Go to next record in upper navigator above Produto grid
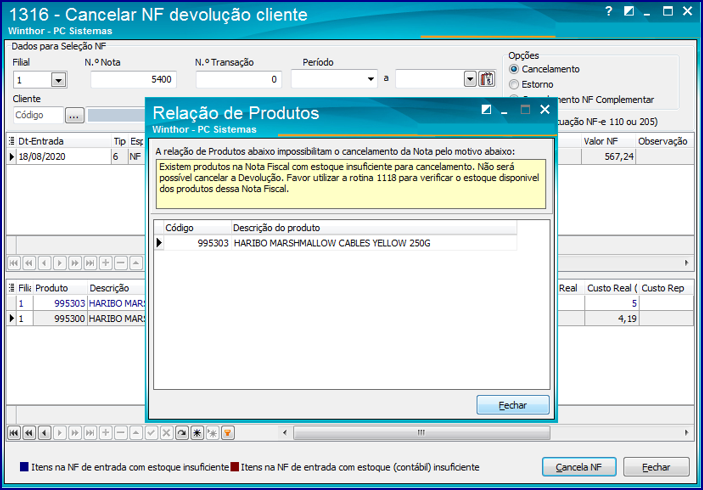 coord(60,263)
